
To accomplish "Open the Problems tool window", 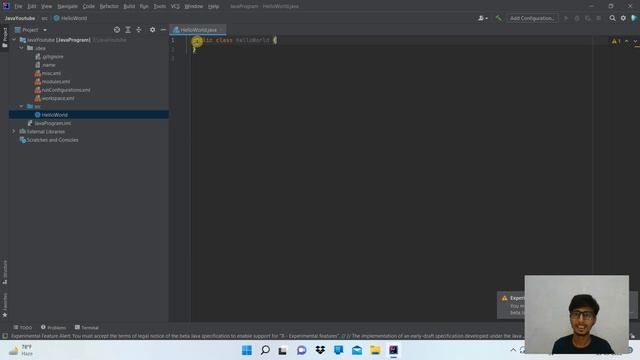I will click(53, 327).
